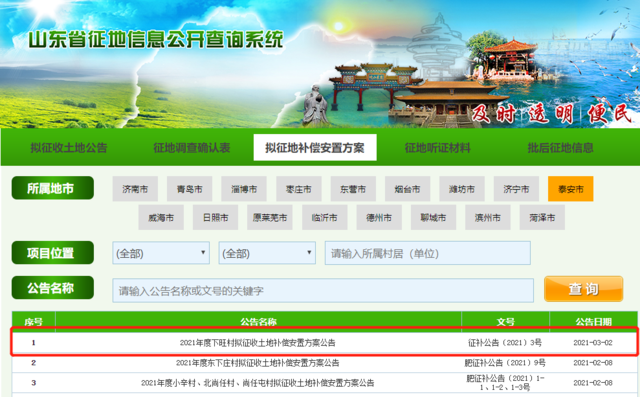Pick 潍坊市 city filter

[462, 189]
